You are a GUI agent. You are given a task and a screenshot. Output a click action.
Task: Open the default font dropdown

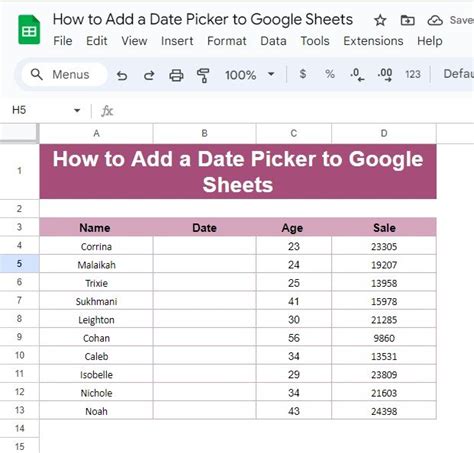click(458, 74)
